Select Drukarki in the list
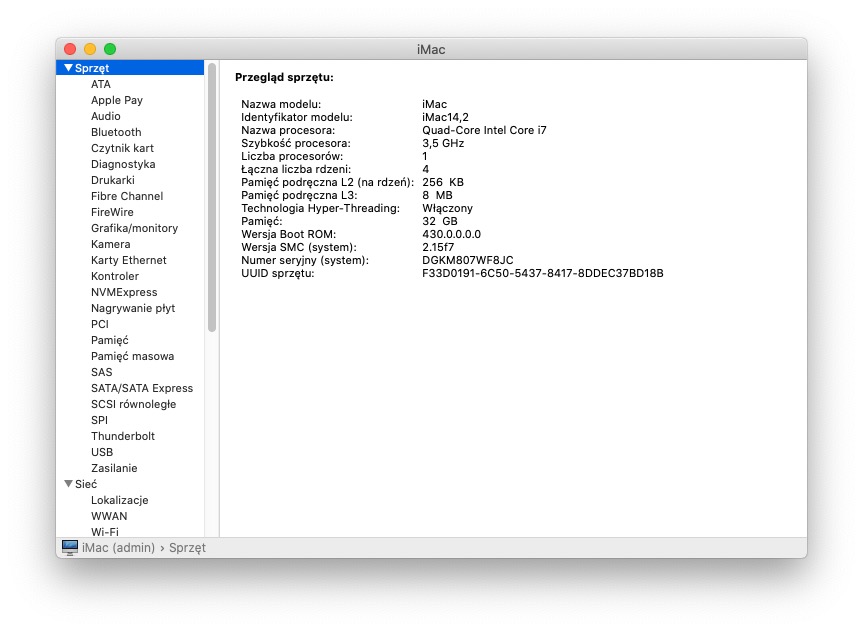The height and width of the screenshot is (632, 863). [113, 180]
